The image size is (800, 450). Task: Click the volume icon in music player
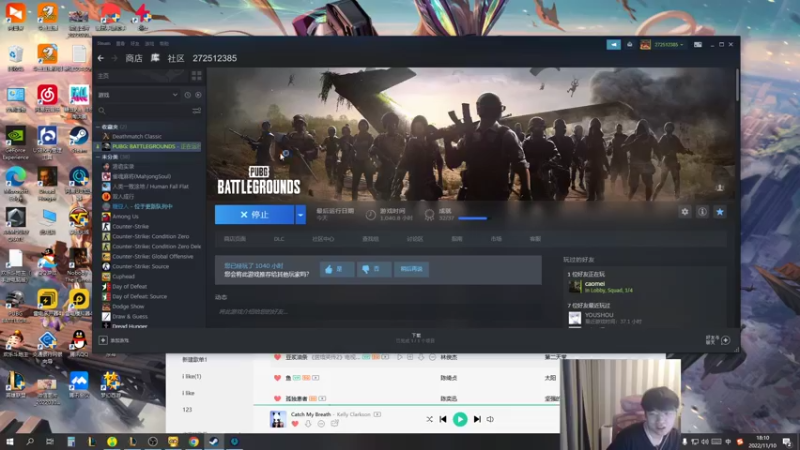click(490, 419)
